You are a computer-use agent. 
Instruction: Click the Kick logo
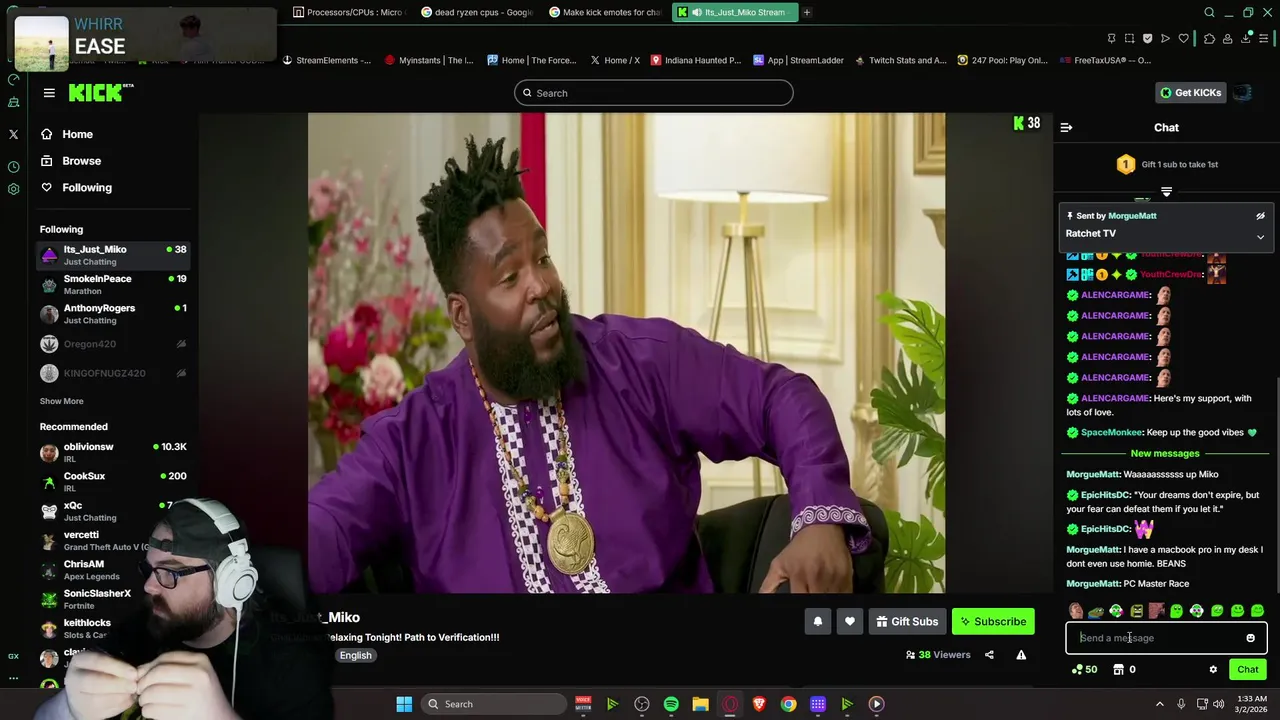tap(100, 93)
